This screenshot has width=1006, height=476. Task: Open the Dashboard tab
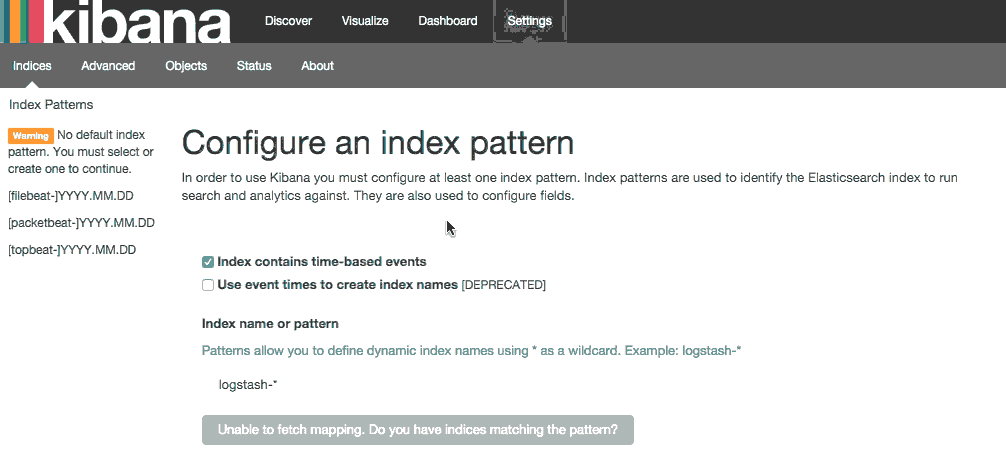(448, 21)
